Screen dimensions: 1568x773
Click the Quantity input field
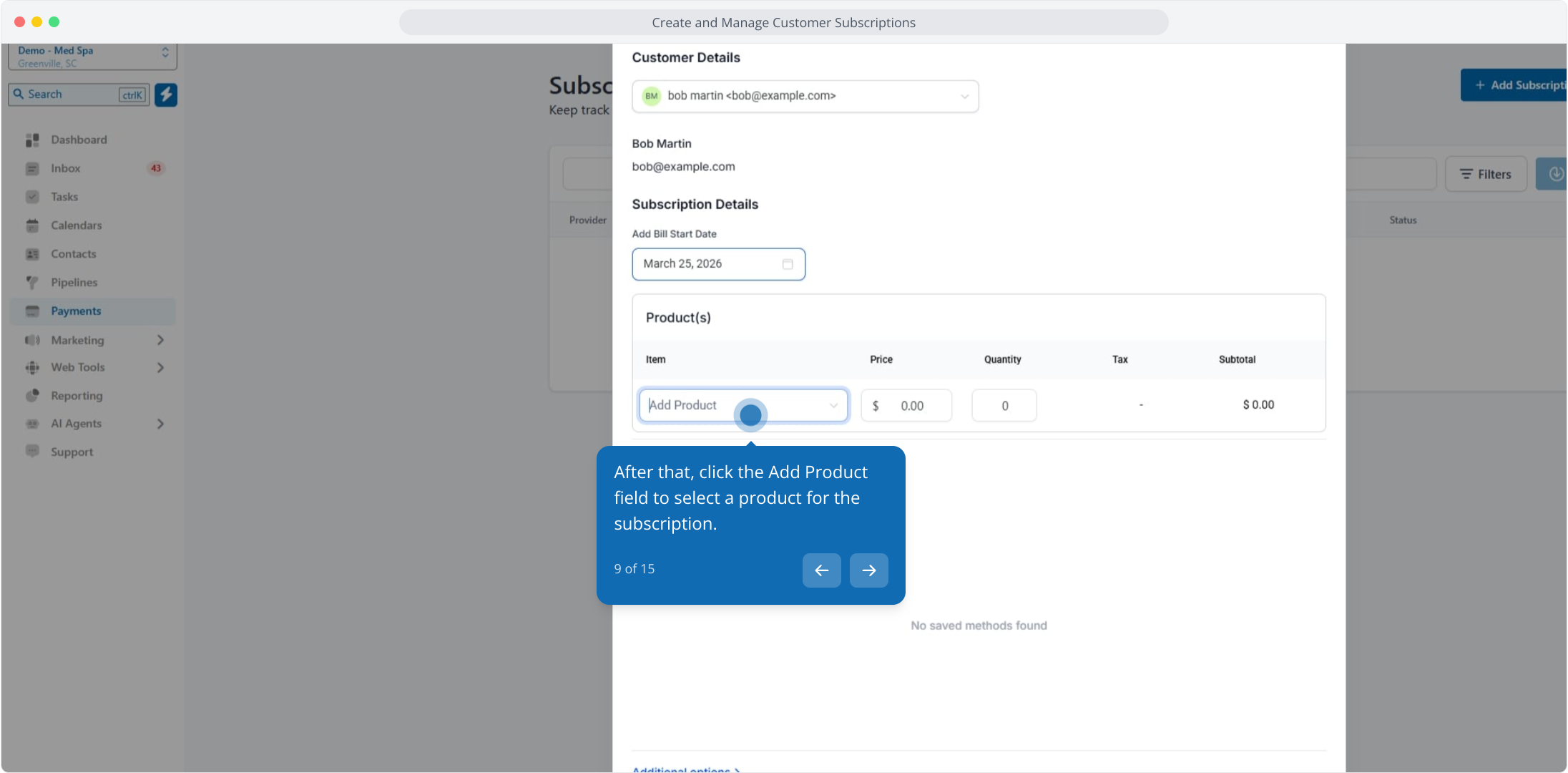[1004, 406]
